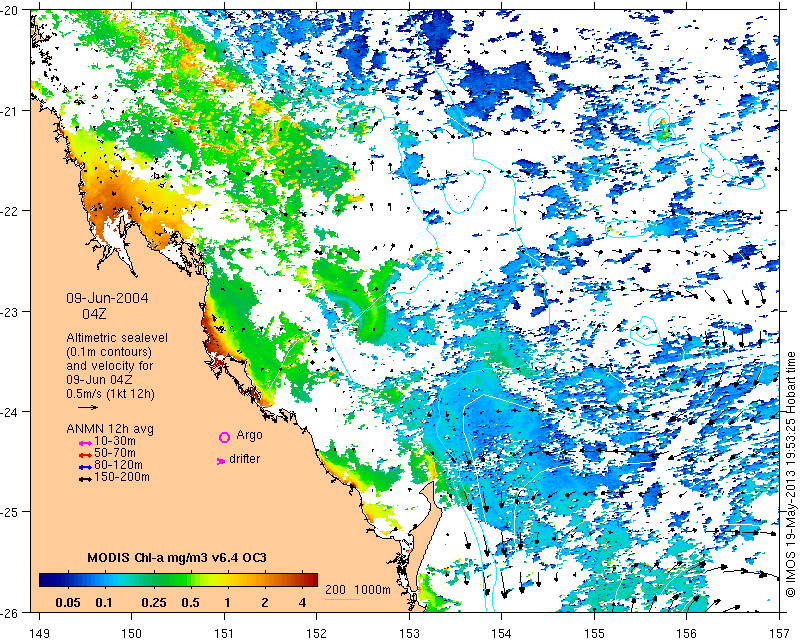Click the magenta drifter arrow symbol in legend

pos(220,461)
